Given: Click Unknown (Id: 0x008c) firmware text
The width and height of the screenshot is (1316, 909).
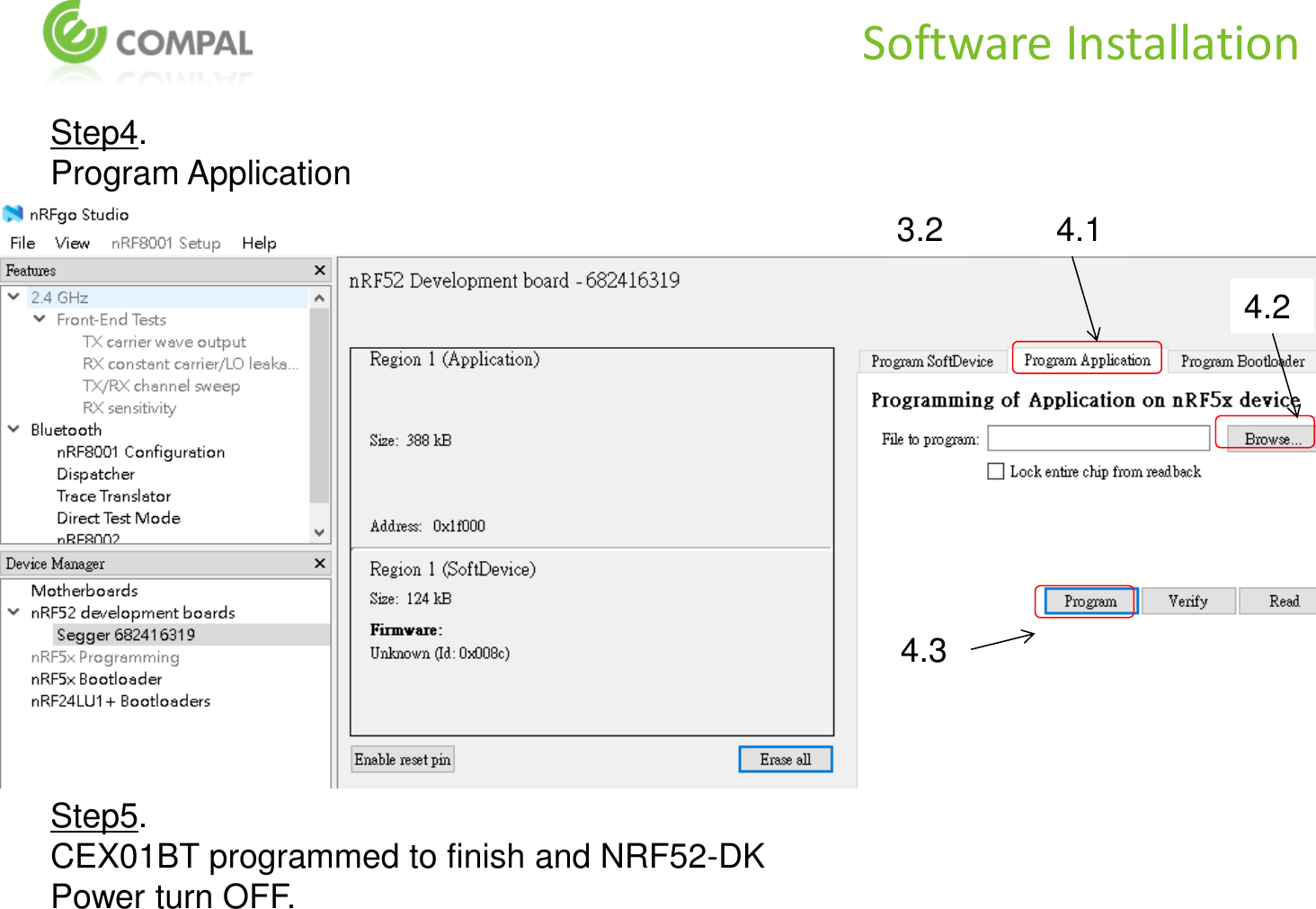Looking at the screenshot, I should 440,653.
